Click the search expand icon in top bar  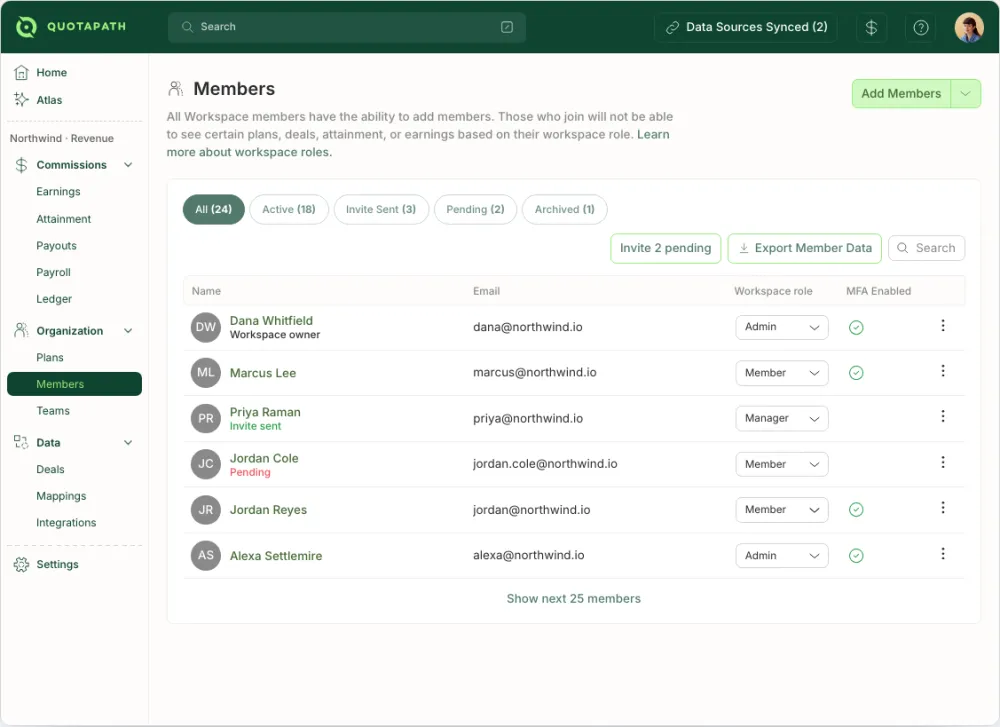tap(507, 27)
